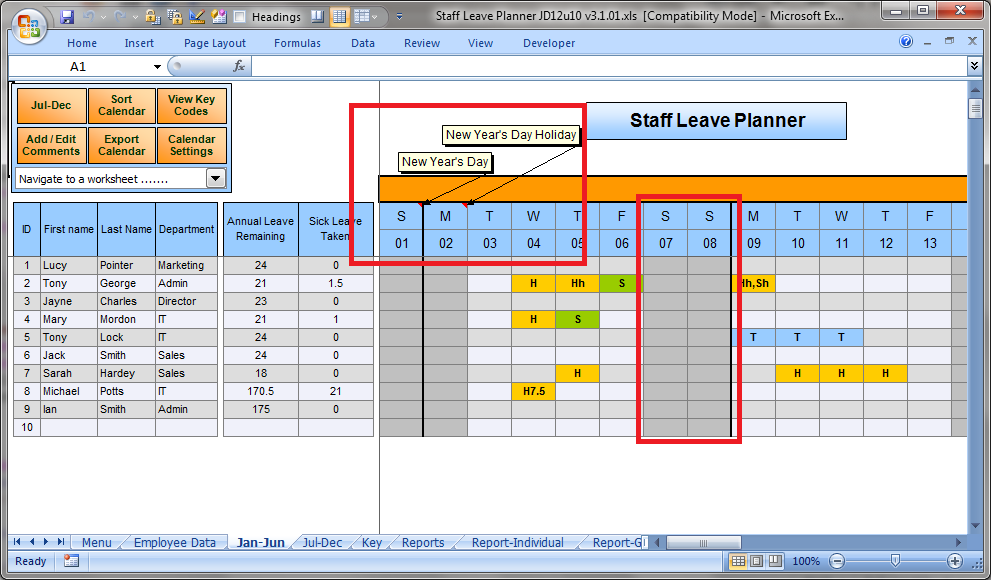Click the zoom slider handle
Image resolution: width=991 pixels, height=580 pixels.
896,561
